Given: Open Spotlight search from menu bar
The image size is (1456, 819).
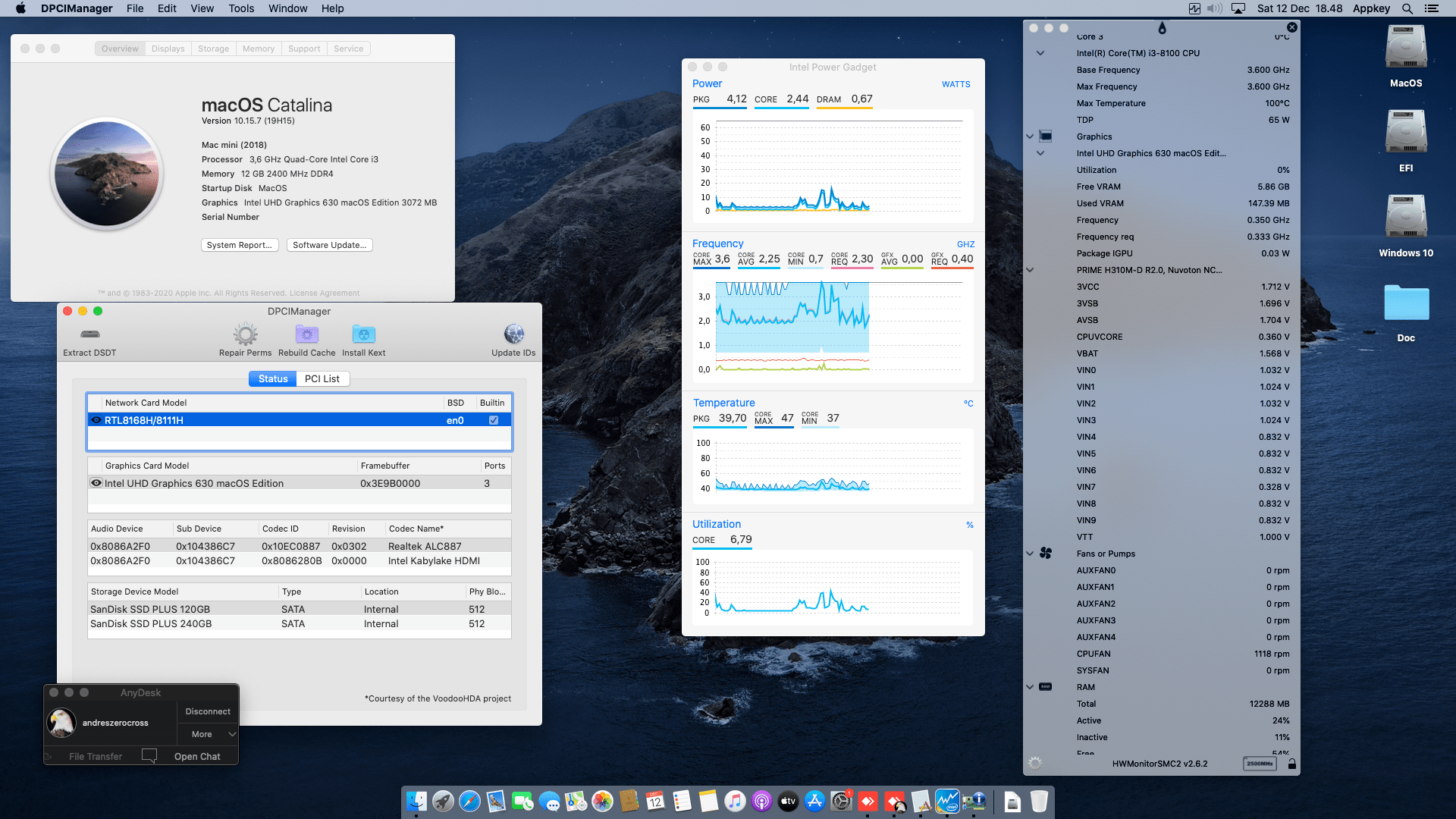Looking at the screenshot, I should point(1407,8).
